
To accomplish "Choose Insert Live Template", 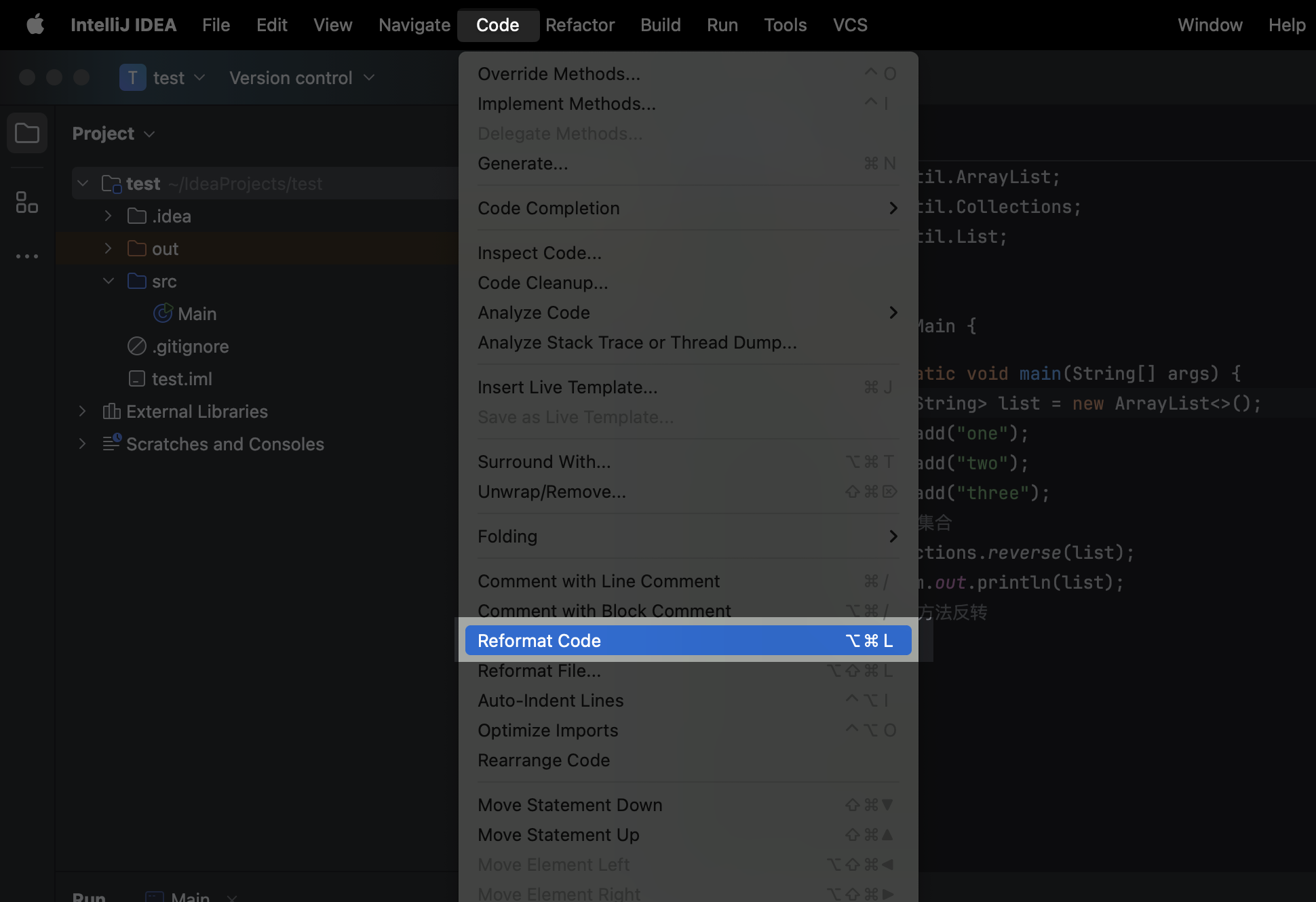I will tap(688, 387).
